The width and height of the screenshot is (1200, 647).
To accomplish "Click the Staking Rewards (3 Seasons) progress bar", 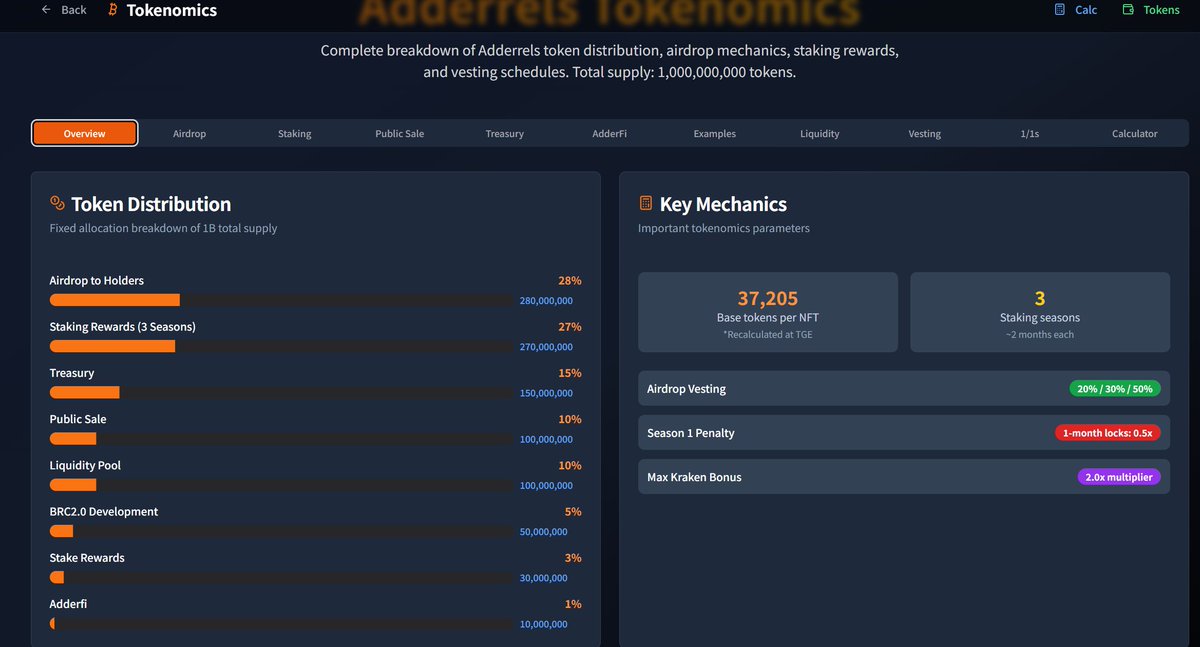I will (x=281, y=346).
